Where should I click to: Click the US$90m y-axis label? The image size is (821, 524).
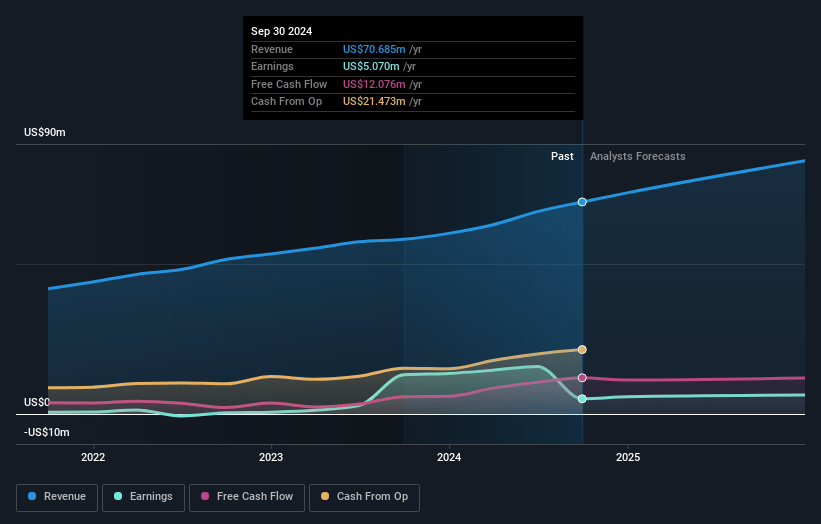[x=45, y=132]
